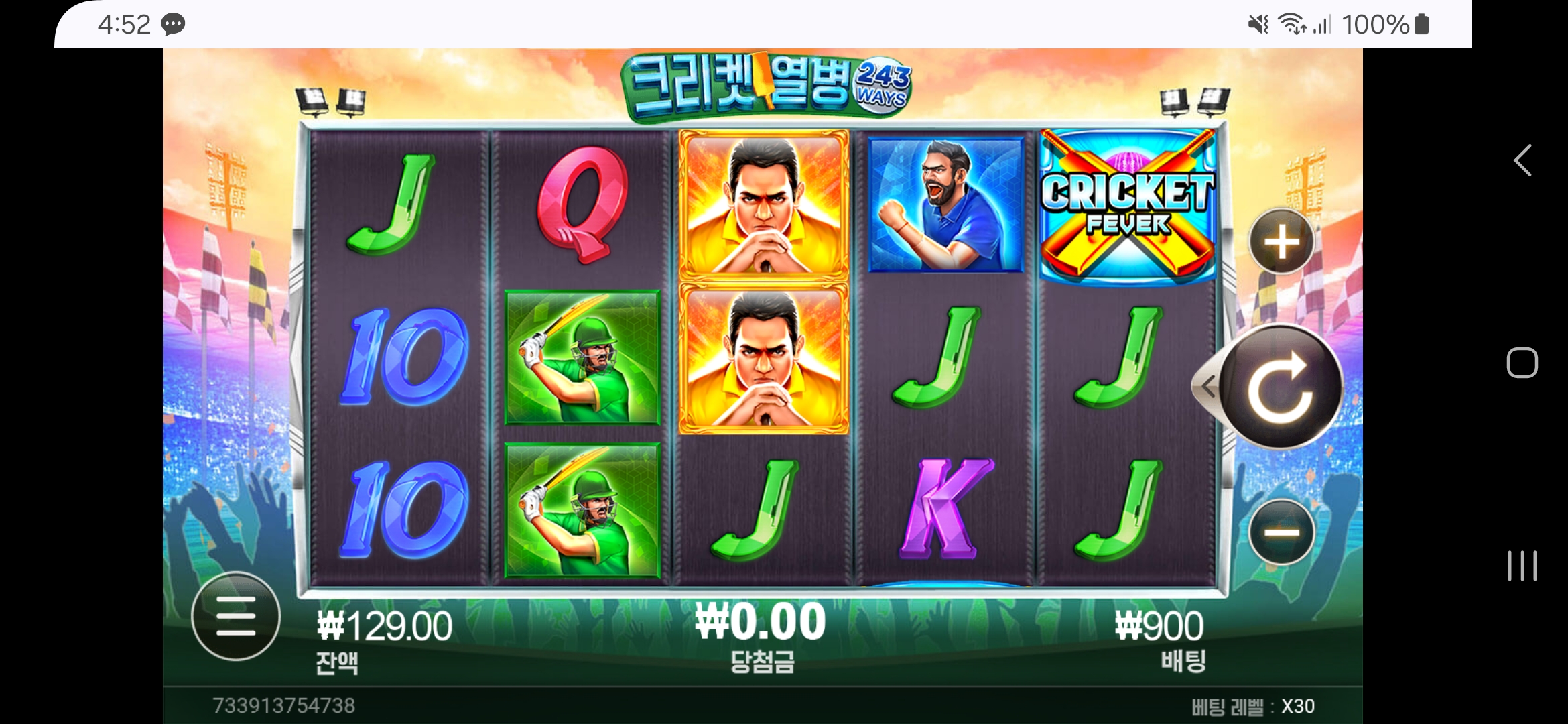1568x724 pixels.
Task: Tap the ₩129.00 balance display
Action: [x=385, y=627]
